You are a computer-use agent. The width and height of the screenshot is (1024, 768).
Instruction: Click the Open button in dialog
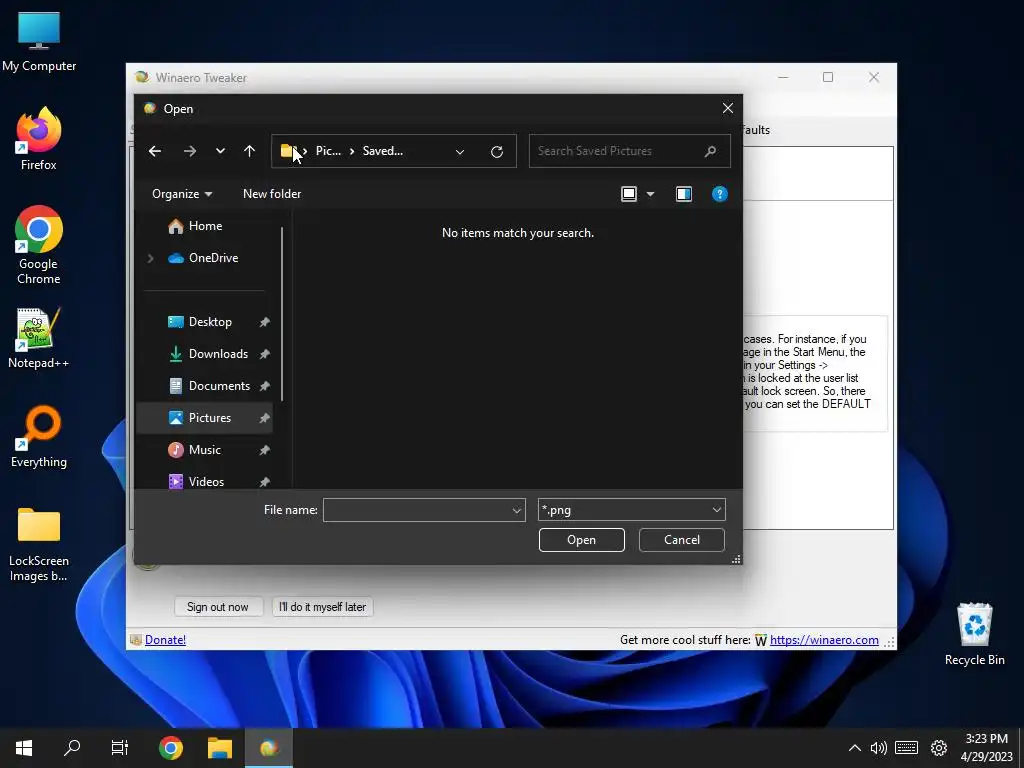tap(581, 540)
